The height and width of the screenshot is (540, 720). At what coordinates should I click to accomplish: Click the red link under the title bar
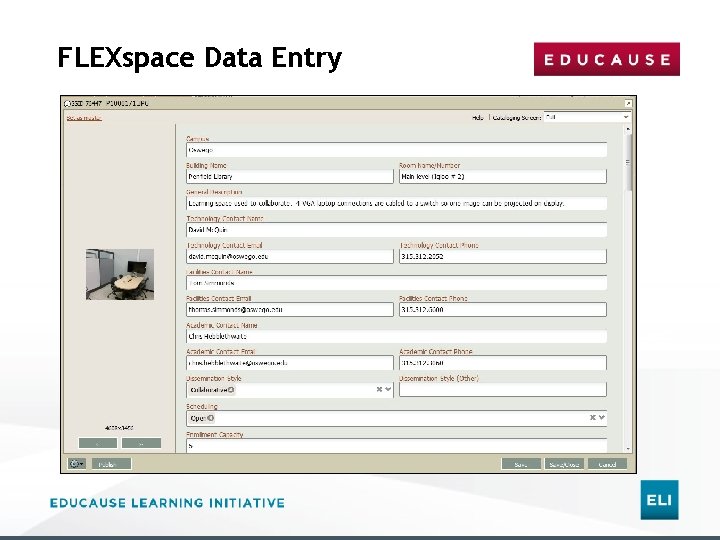(x=84, y=118)
